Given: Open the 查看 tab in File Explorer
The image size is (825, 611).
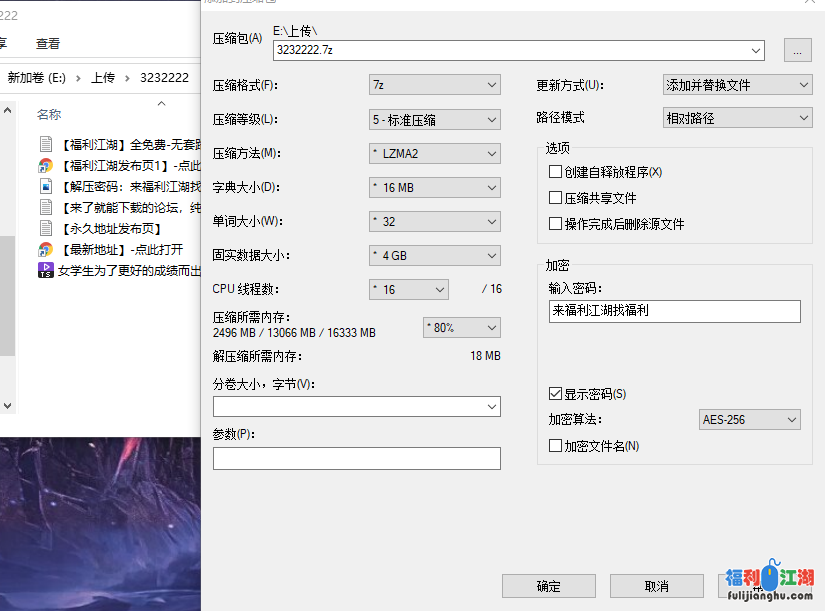Looking at the screenshot, I should click(48, 43).
